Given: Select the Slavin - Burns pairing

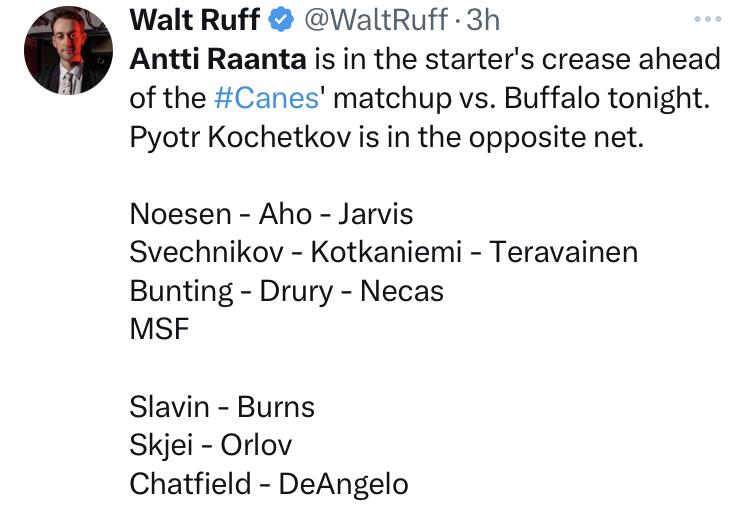Looking at the screenshot, I should pos(222,407).
